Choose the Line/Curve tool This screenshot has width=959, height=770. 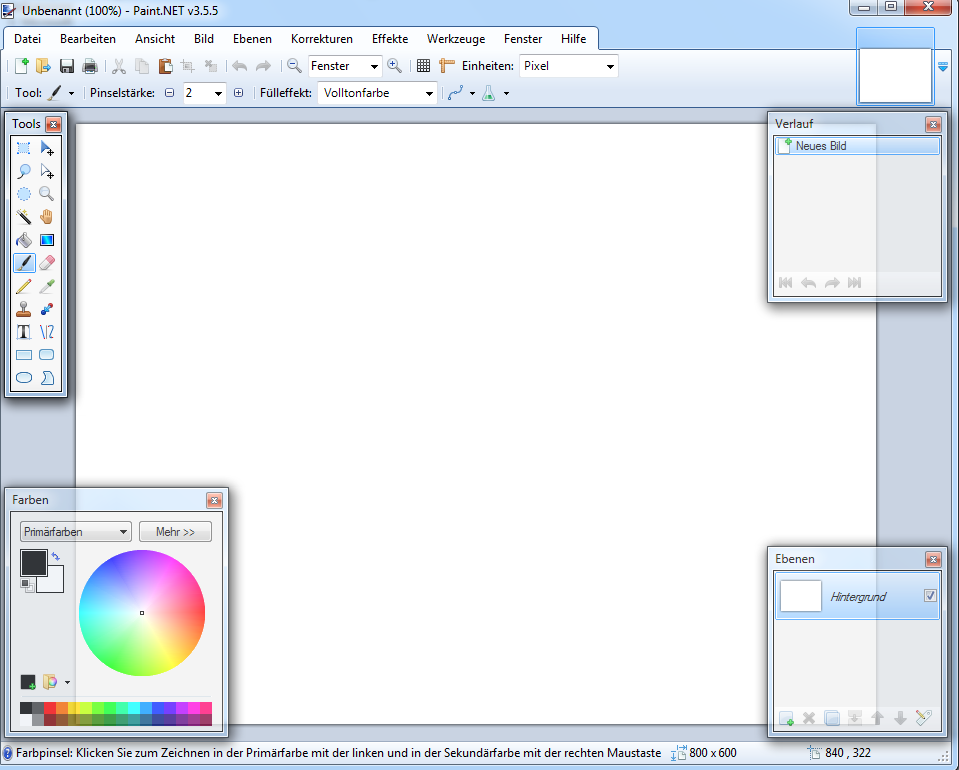(47, 332)
